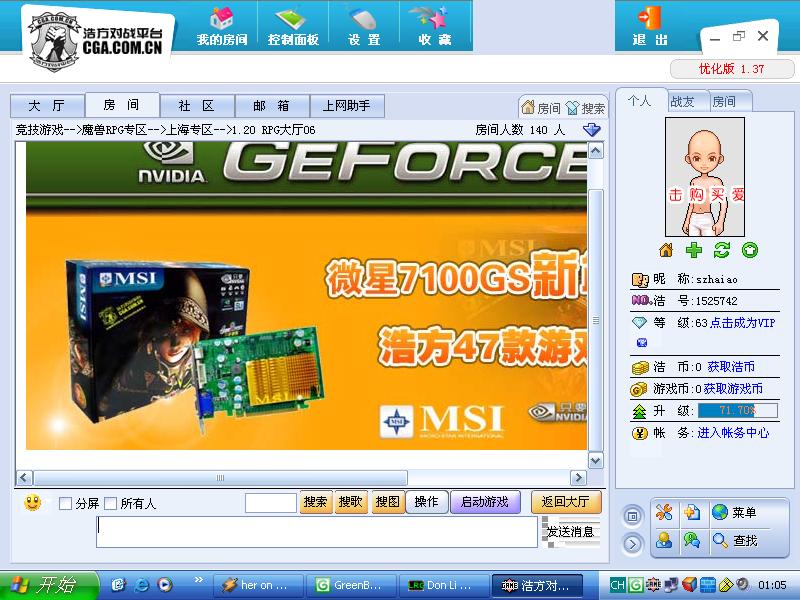Select the 战友 side tab

click(686, 102)
